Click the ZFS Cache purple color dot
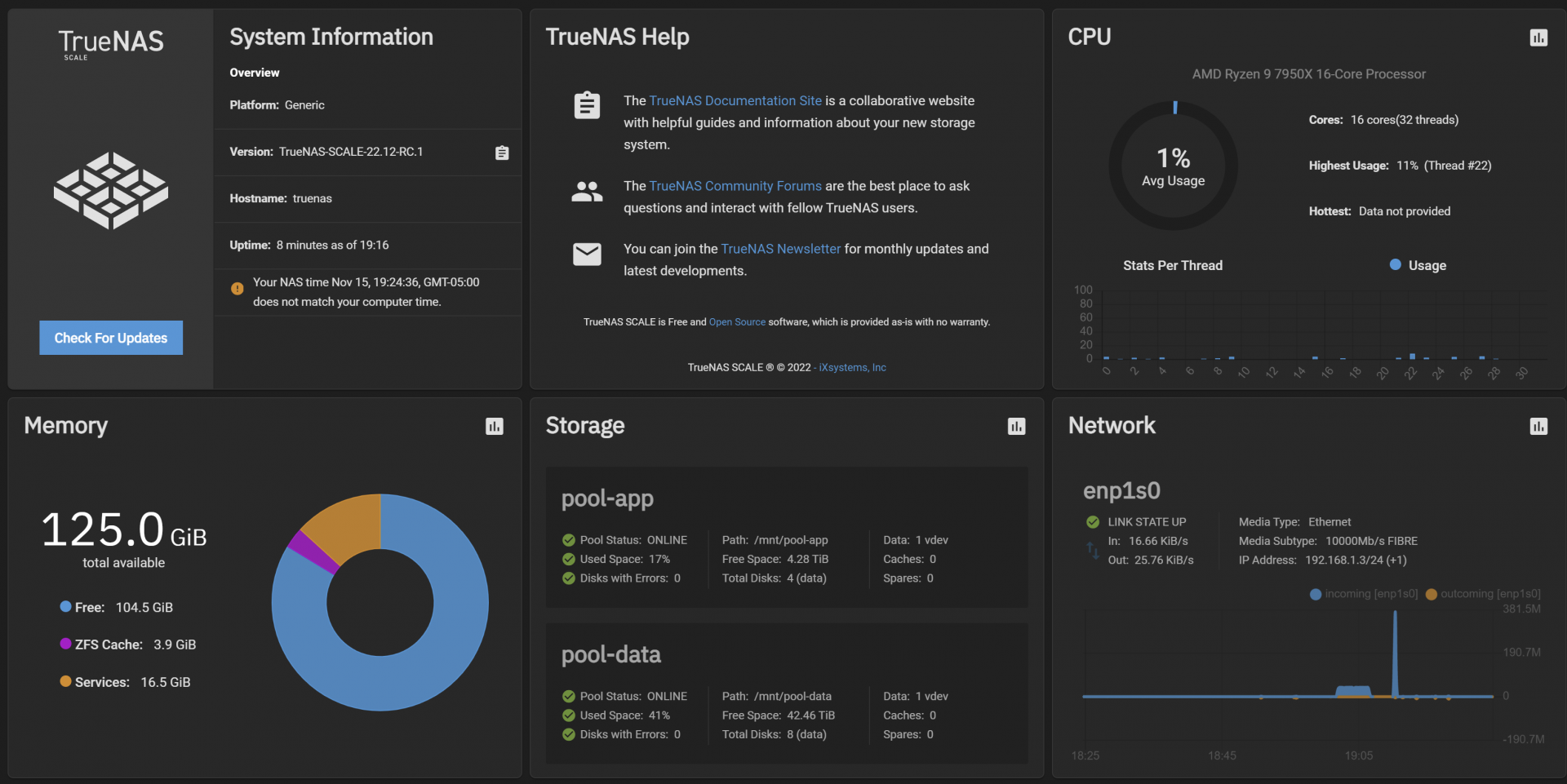Image resolution: width=1567 pixels, height=784 pixels. click(x=65, y=644)
